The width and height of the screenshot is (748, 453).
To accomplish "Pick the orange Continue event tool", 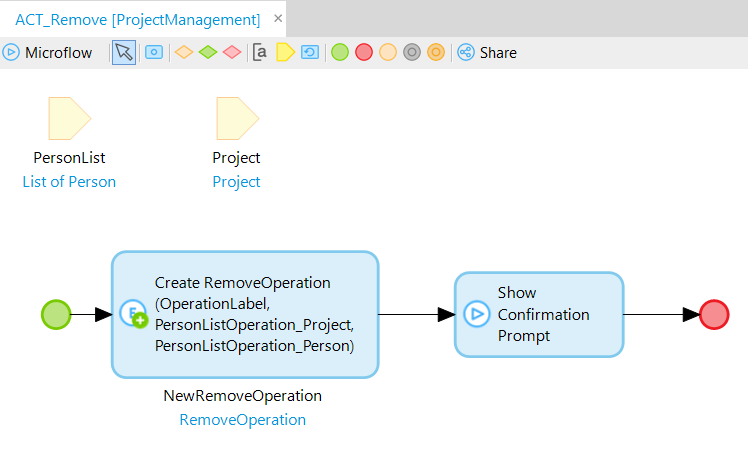I will click(x=436, y=52).
